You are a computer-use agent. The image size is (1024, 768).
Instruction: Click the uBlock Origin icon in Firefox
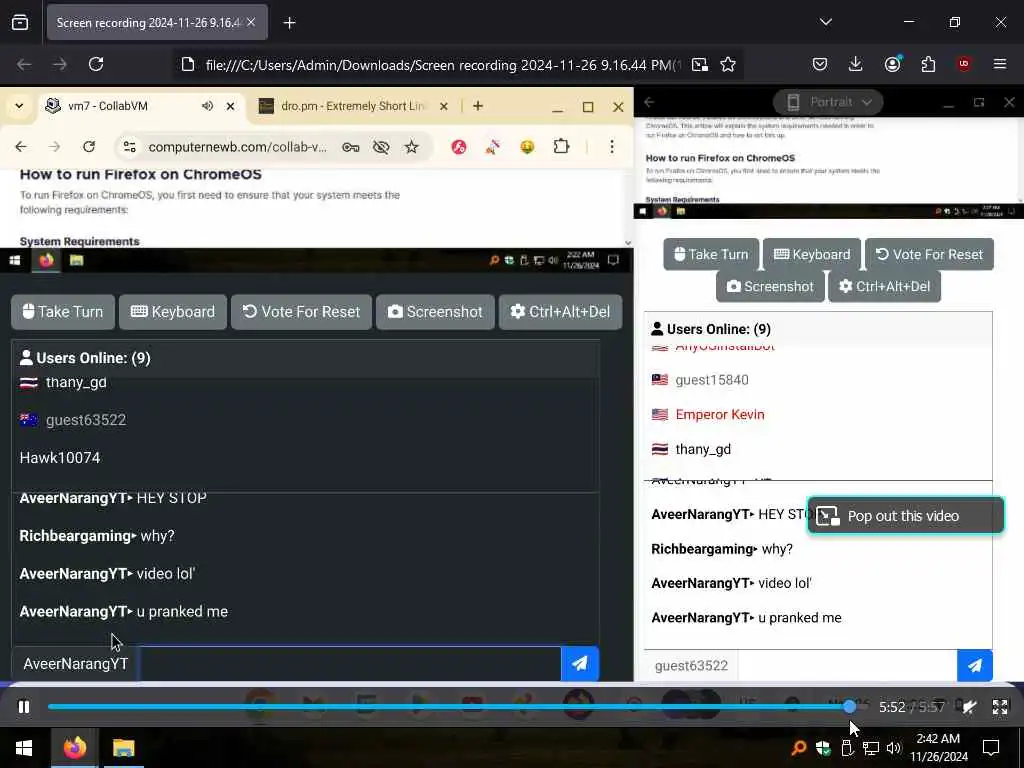(964, 64)
